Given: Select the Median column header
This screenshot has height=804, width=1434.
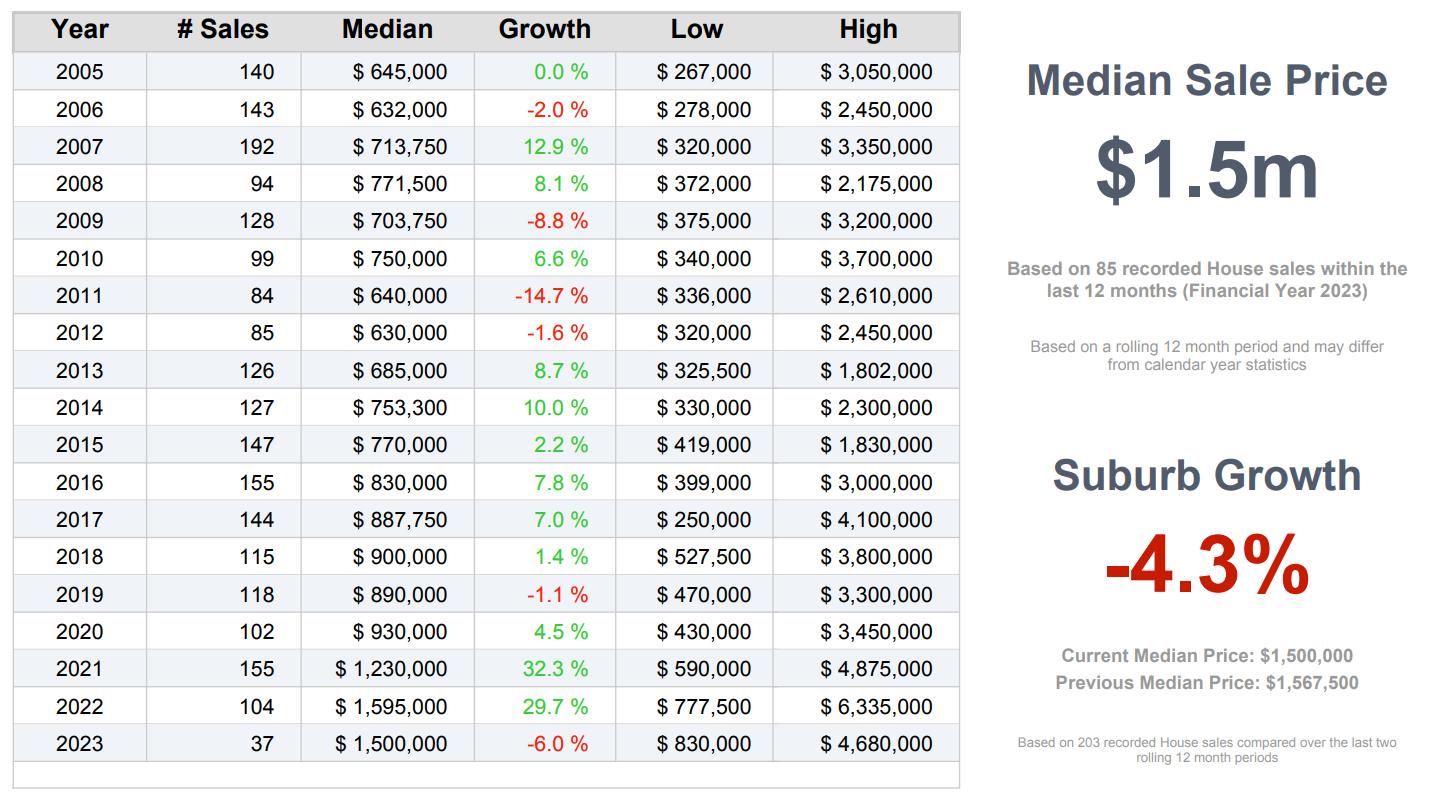Looking at the screenshot, I should pos(387,30).
